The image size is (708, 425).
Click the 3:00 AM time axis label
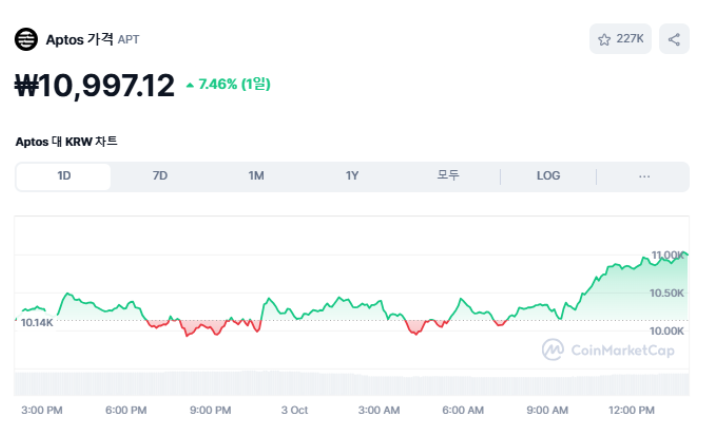(379, 410)
